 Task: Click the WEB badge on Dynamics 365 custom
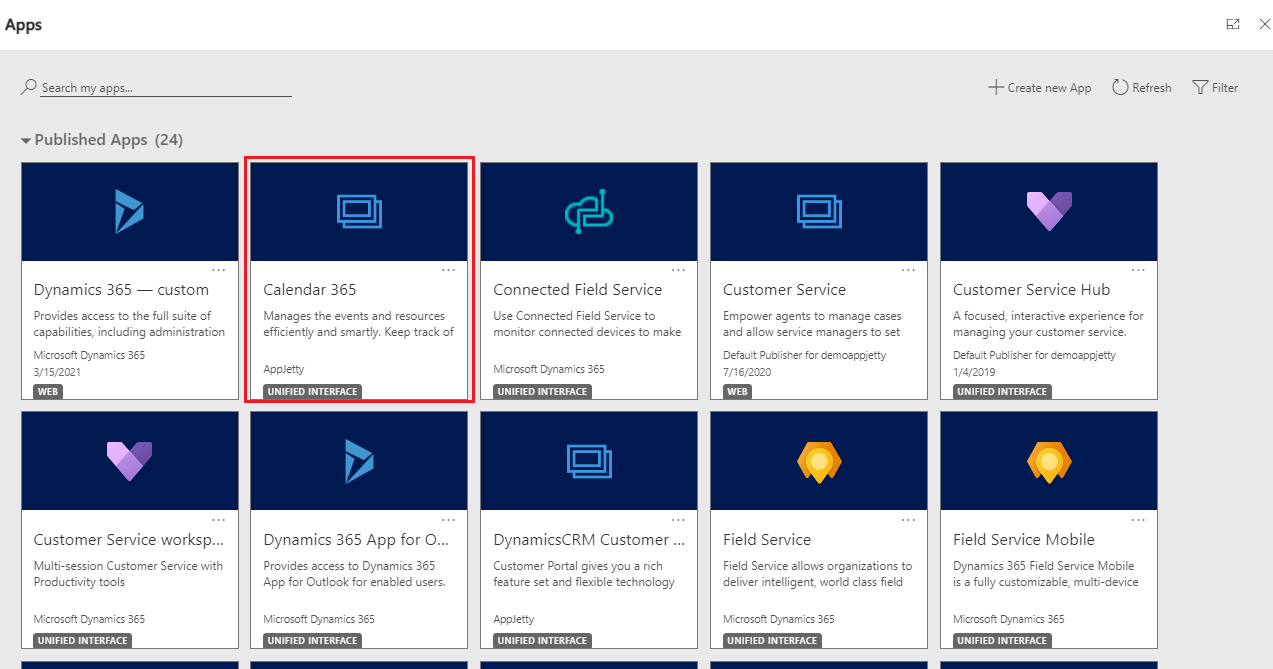[48, 392]
